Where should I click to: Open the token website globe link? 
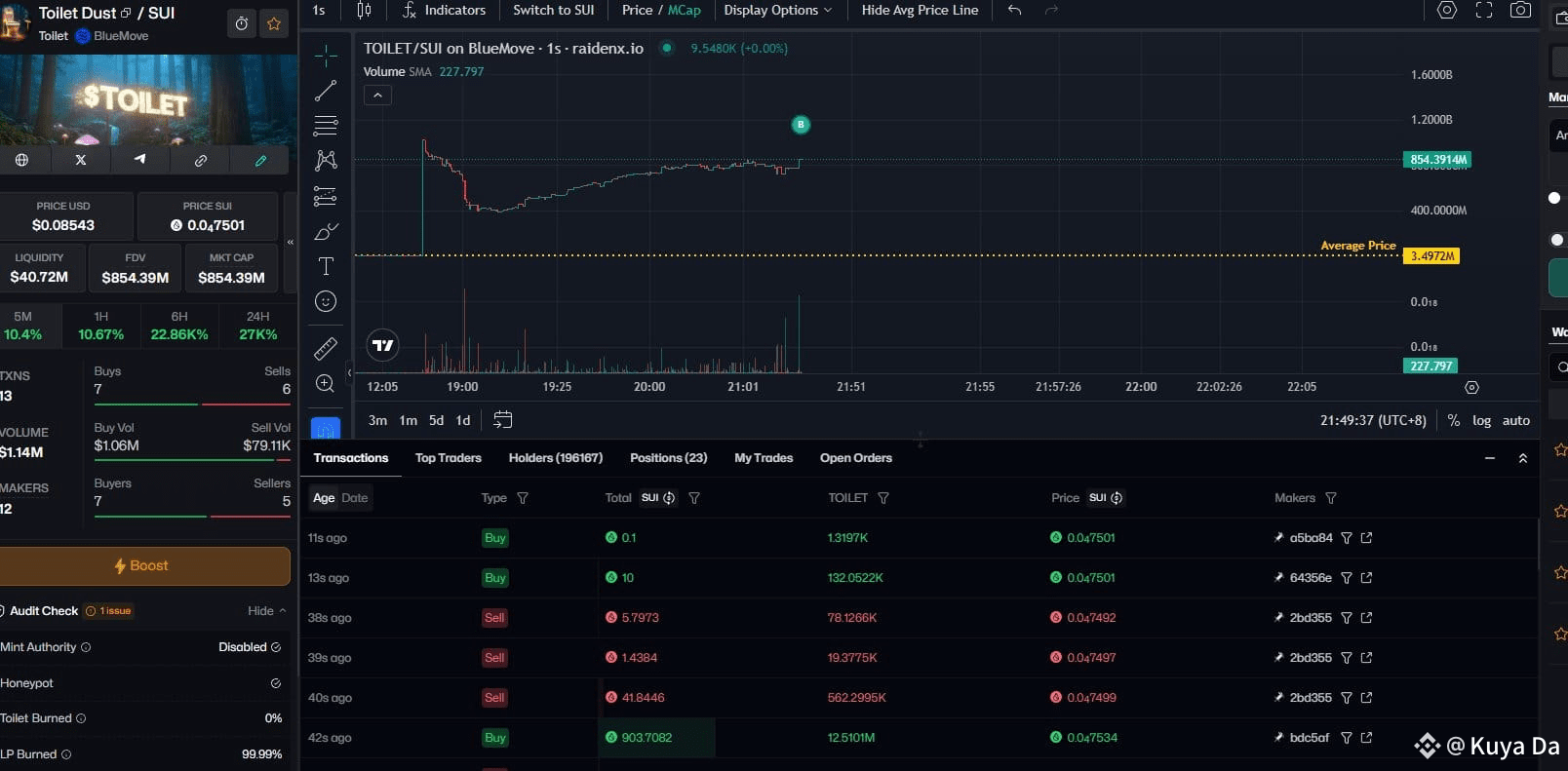[x=21, y=160]
